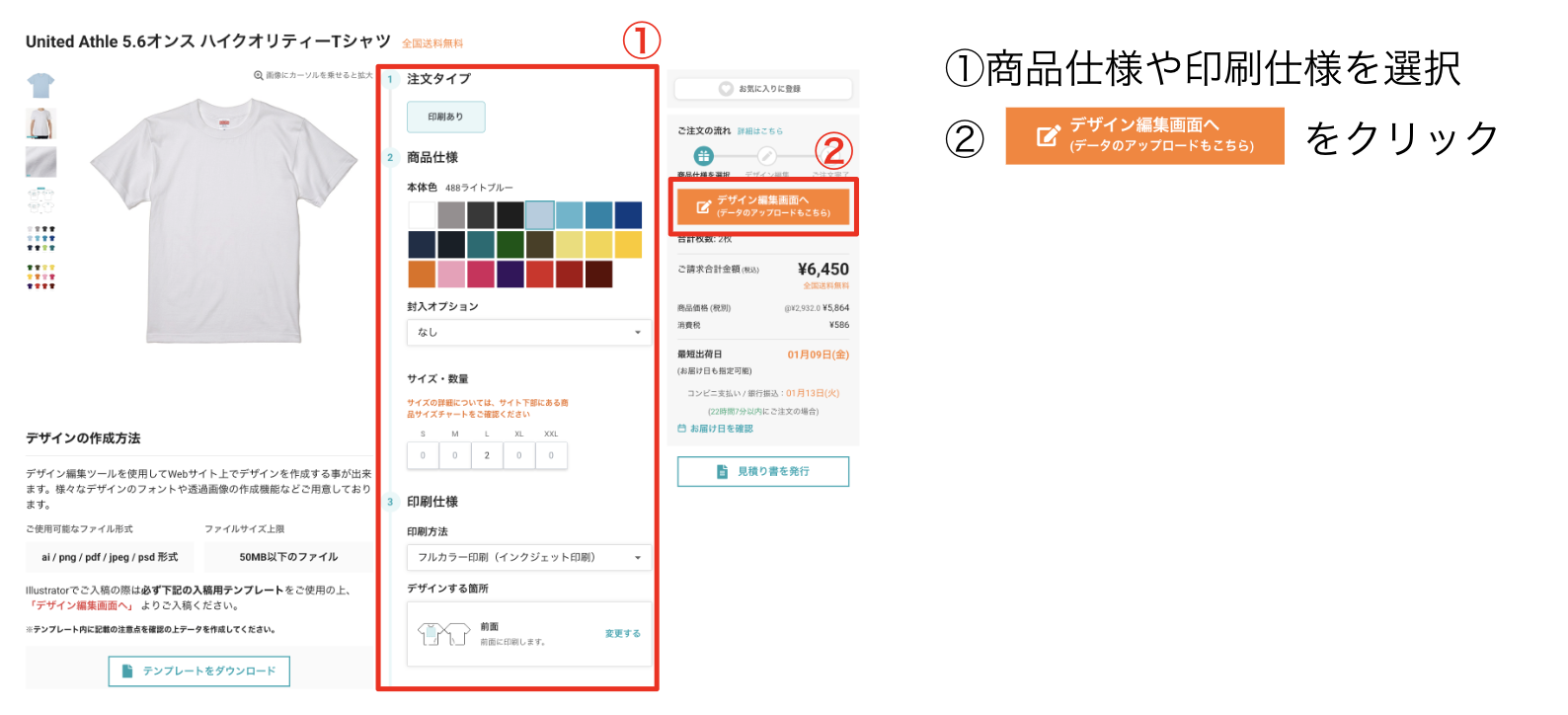Download the template via テンプレートをダウンロード

tap(199, 672)
